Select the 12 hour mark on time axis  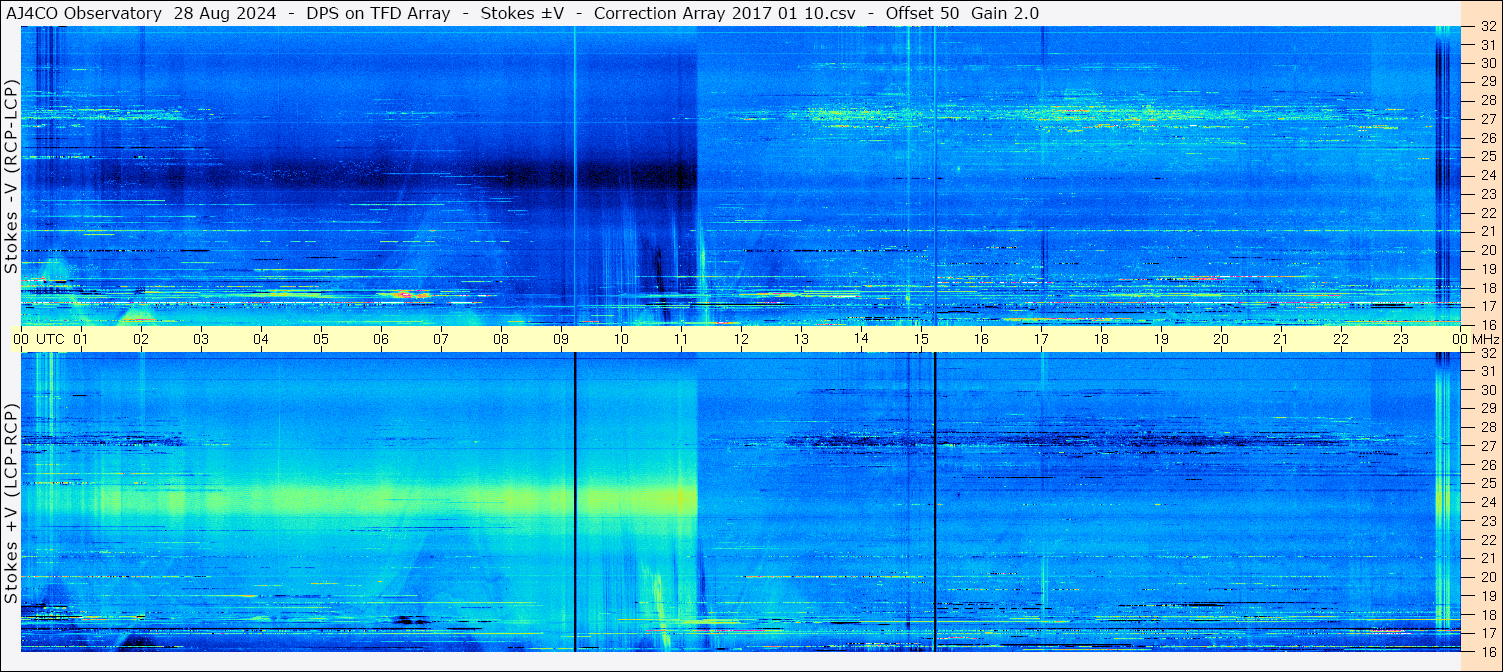(741, 339)
